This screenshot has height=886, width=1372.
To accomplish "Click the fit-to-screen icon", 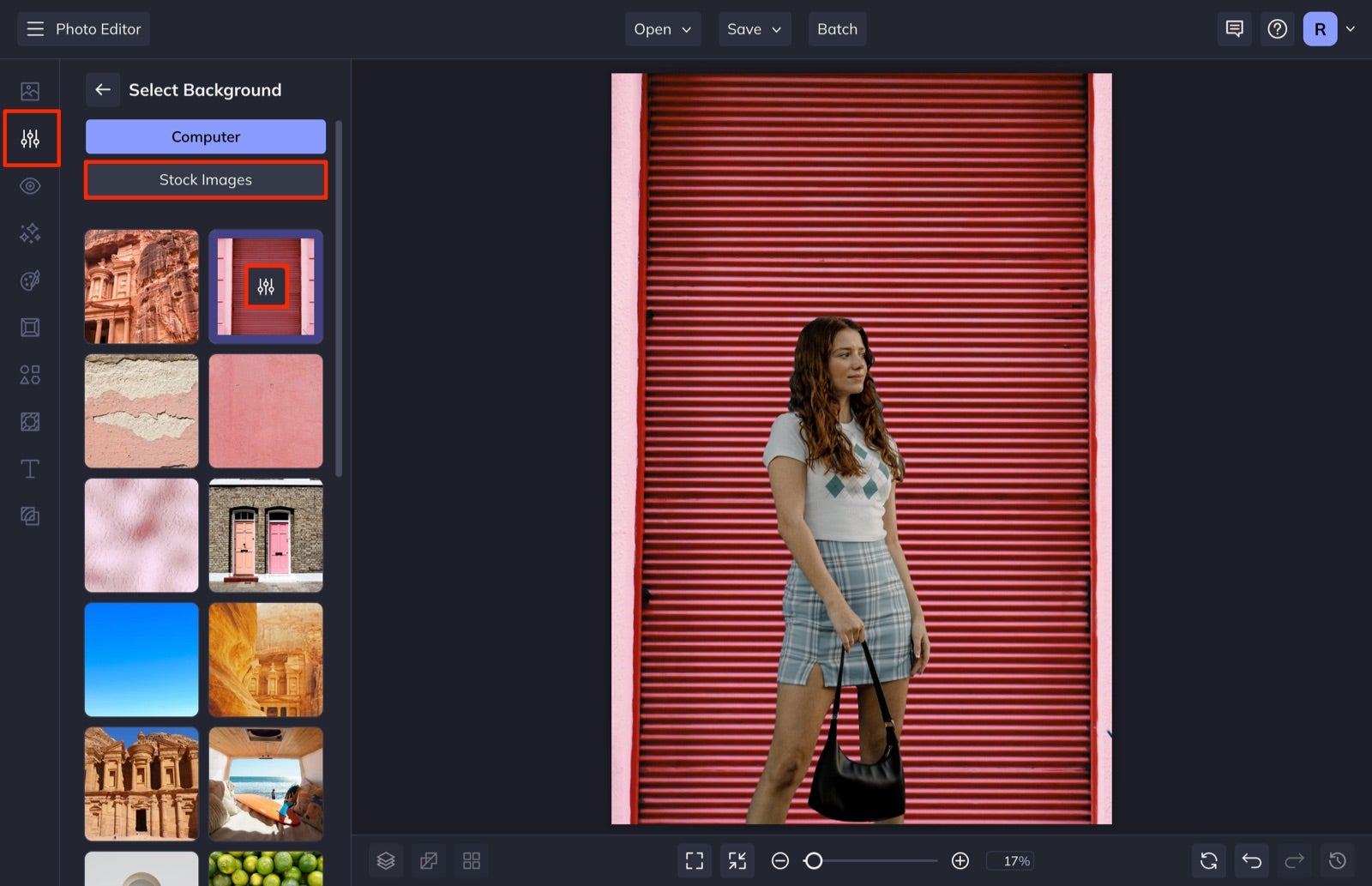I will pyautogui.click(x=695, y=860).
